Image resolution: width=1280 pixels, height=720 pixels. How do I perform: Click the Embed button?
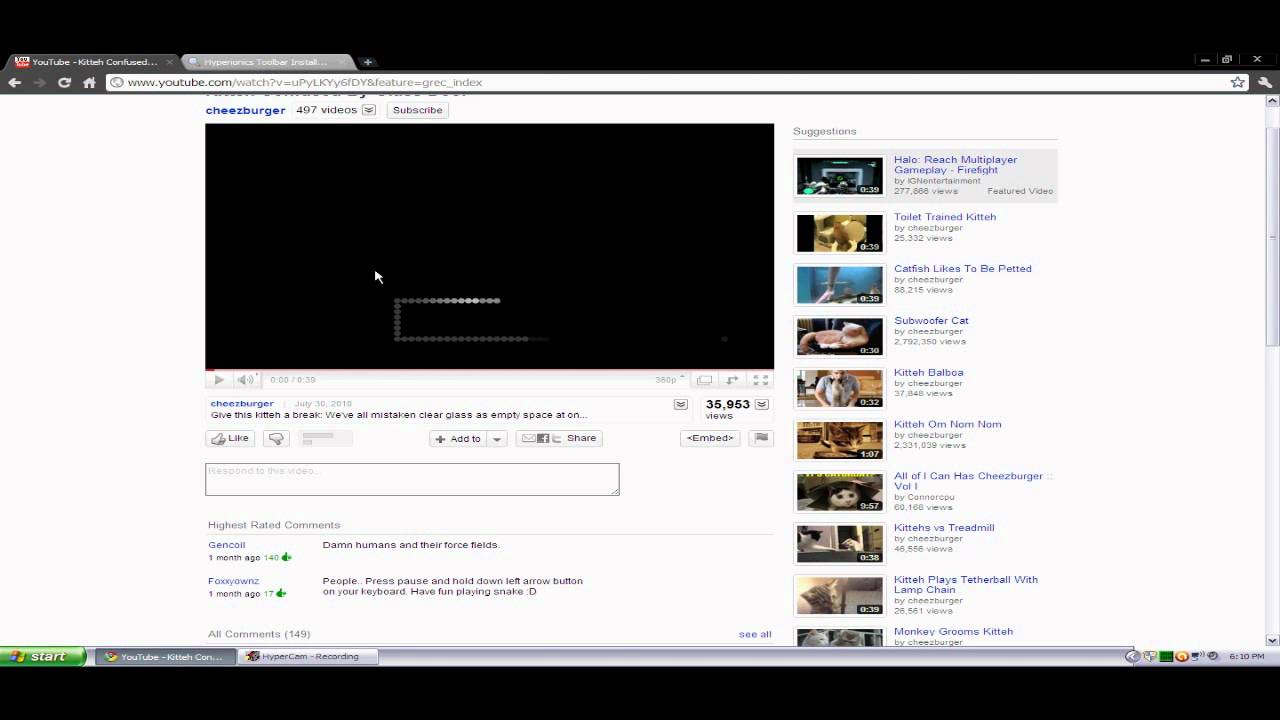tap(710, 438)
